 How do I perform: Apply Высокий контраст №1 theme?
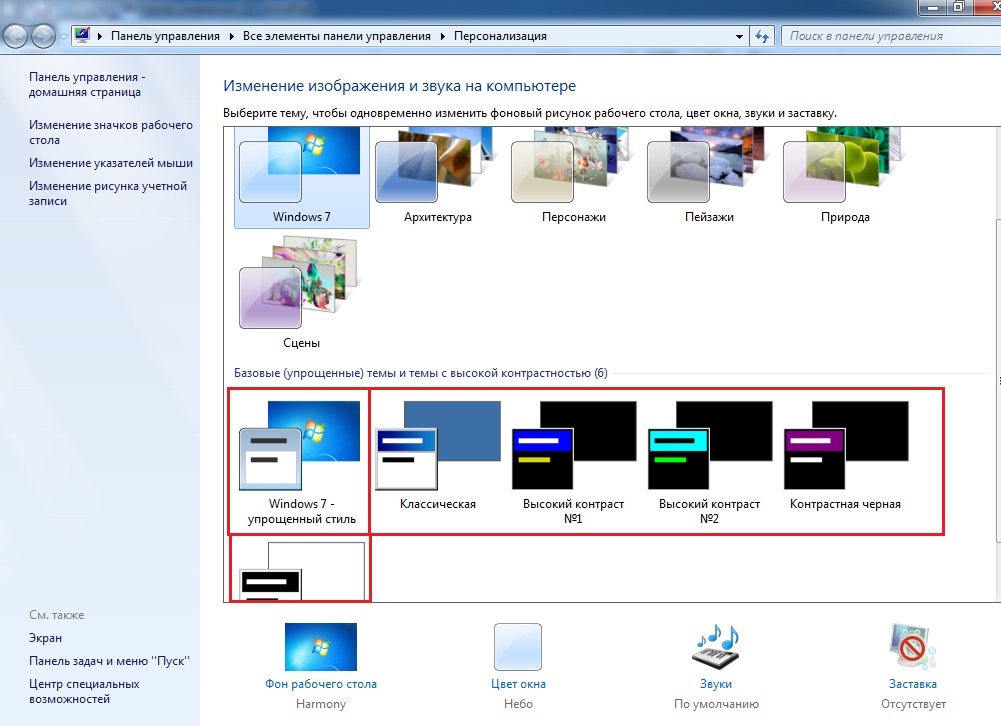pos(573,462)
